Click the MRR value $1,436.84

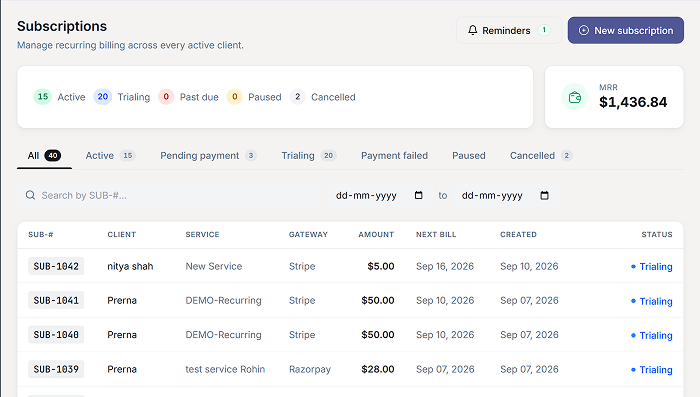[633, 102]
